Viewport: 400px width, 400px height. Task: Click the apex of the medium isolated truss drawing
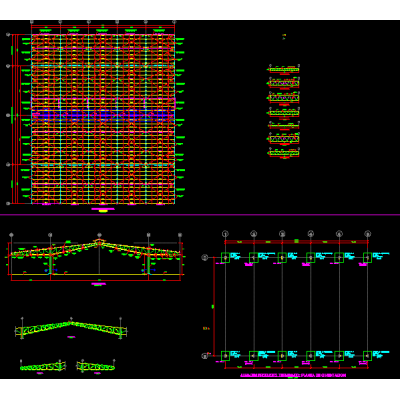(x=71, y=322)
